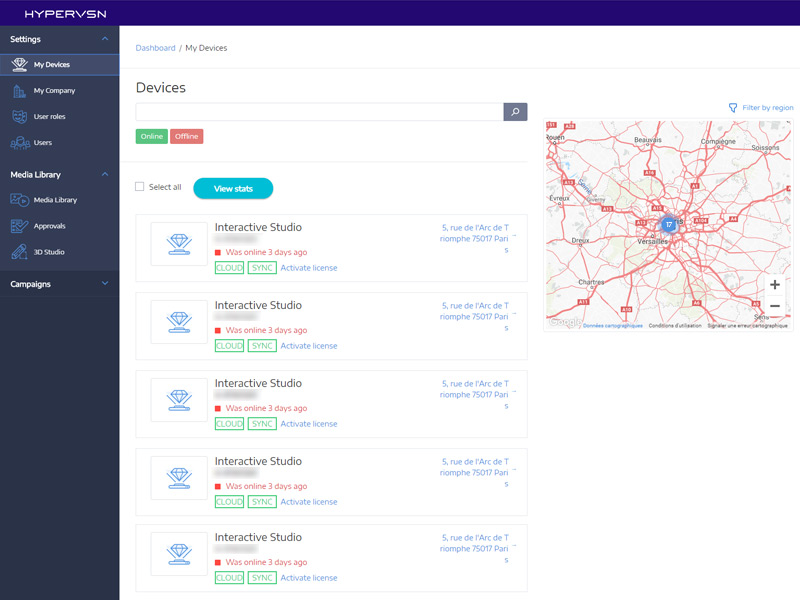Image resolution: width=800 pixels, height=600 pixels.
Task: Open address link of fourth device
Action: (474, 473)
